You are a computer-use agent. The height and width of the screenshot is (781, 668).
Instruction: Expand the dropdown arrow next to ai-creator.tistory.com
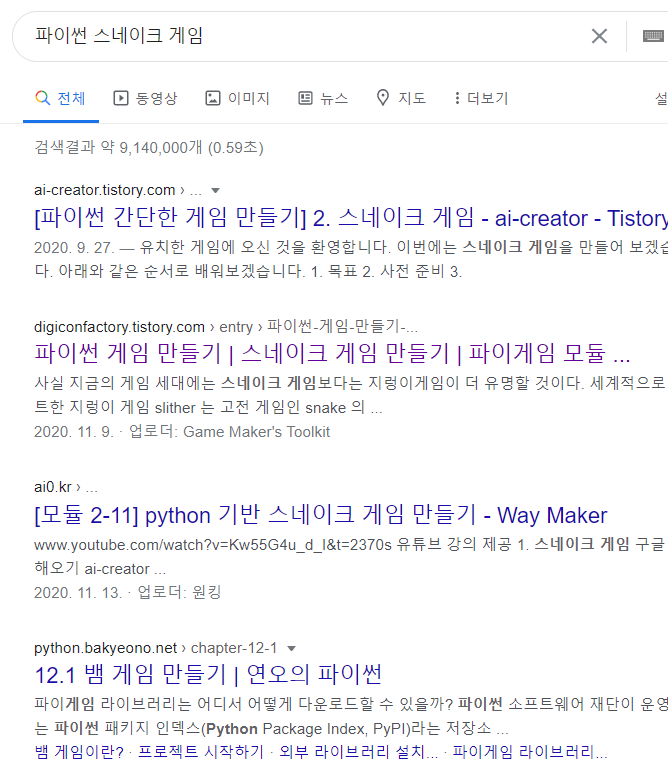coord(216,190)
